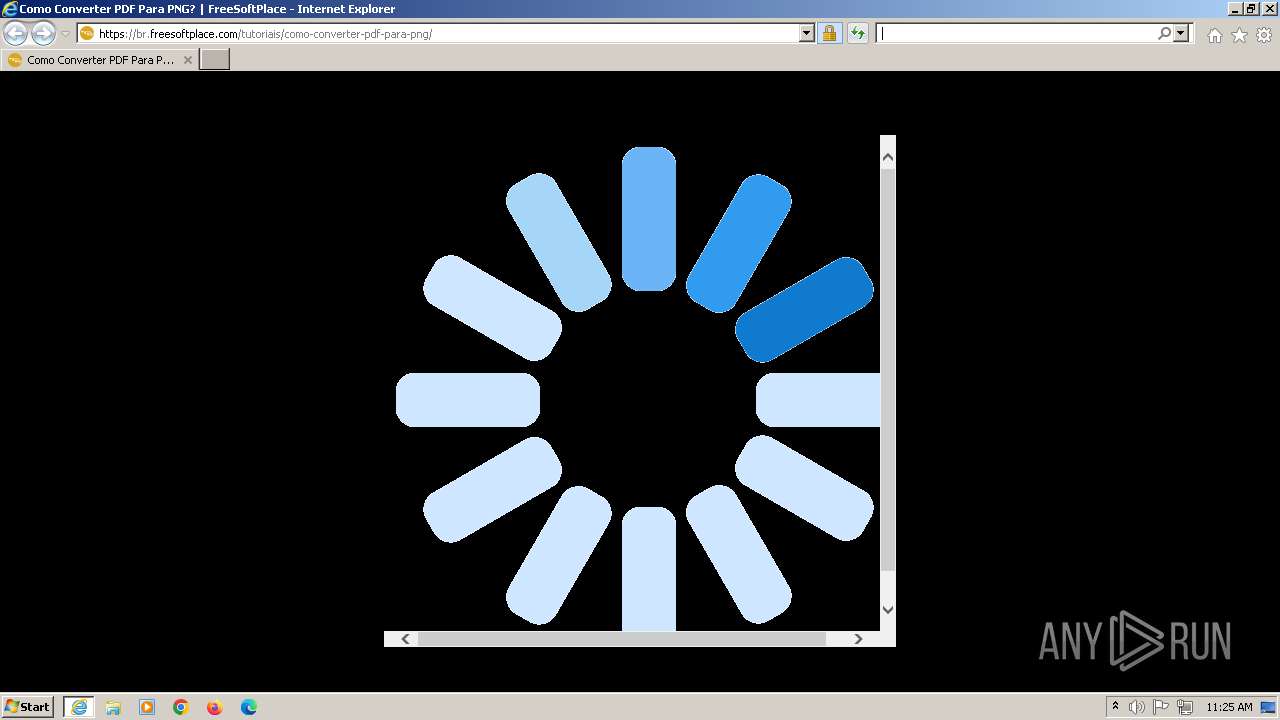
Task: Click the Refresh page icon
Action: (857, 33)
